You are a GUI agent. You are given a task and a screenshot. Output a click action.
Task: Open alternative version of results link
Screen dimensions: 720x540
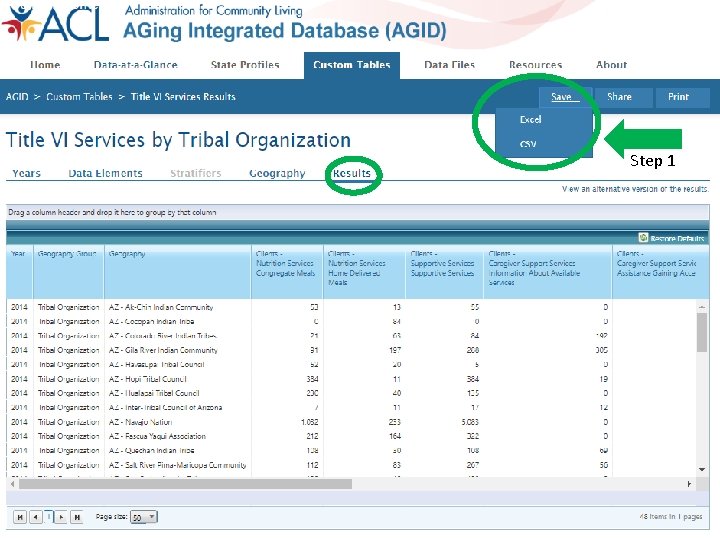[x=636, y=189]
